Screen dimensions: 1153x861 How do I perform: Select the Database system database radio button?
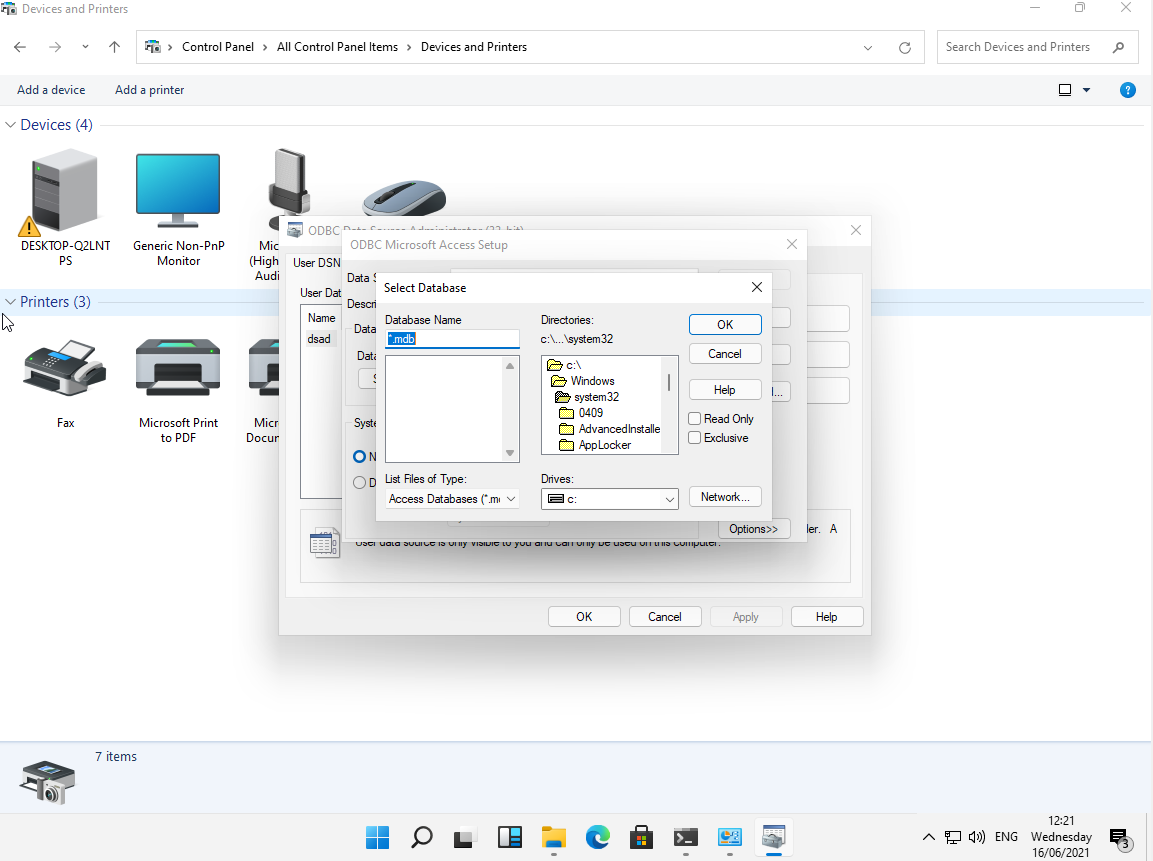click(359, 482)
